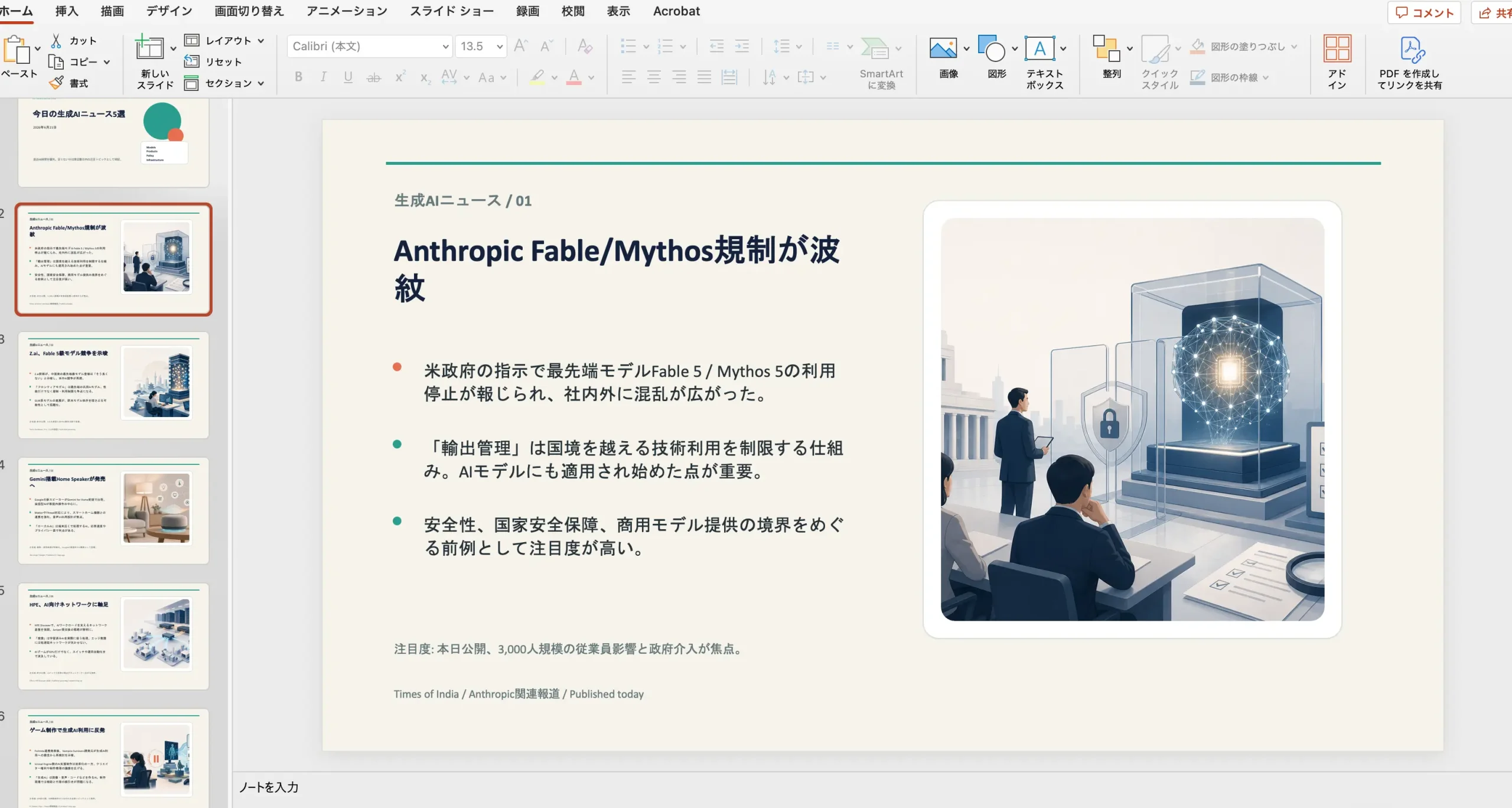This screenshot has height=808, width=1512.
Task: Select the Format Painter 書式 brush
Action: tap(56, 83)
